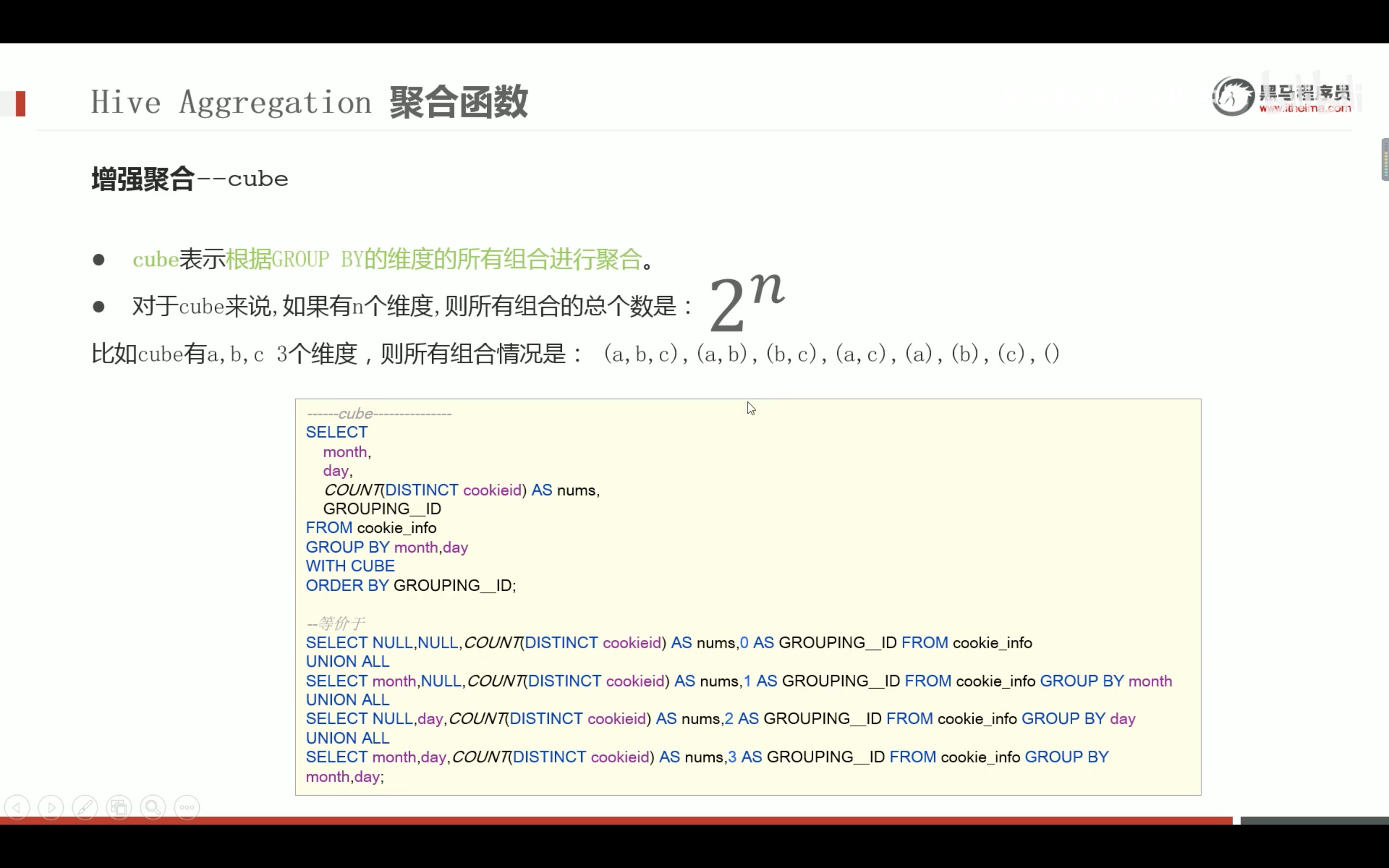Click the first 'UNION ALL' line
Viewport: 1389px width, 868px height.
click(348, 662)
